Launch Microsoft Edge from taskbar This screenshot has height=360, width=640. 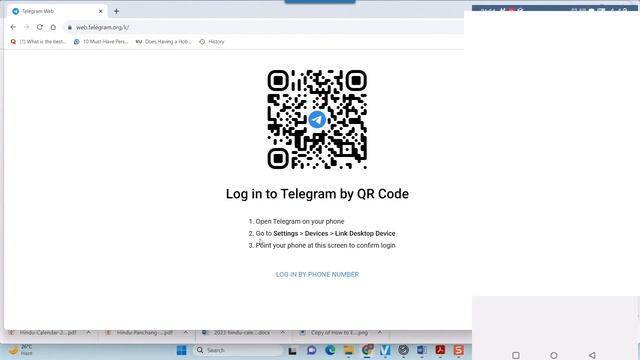point(330,350)
